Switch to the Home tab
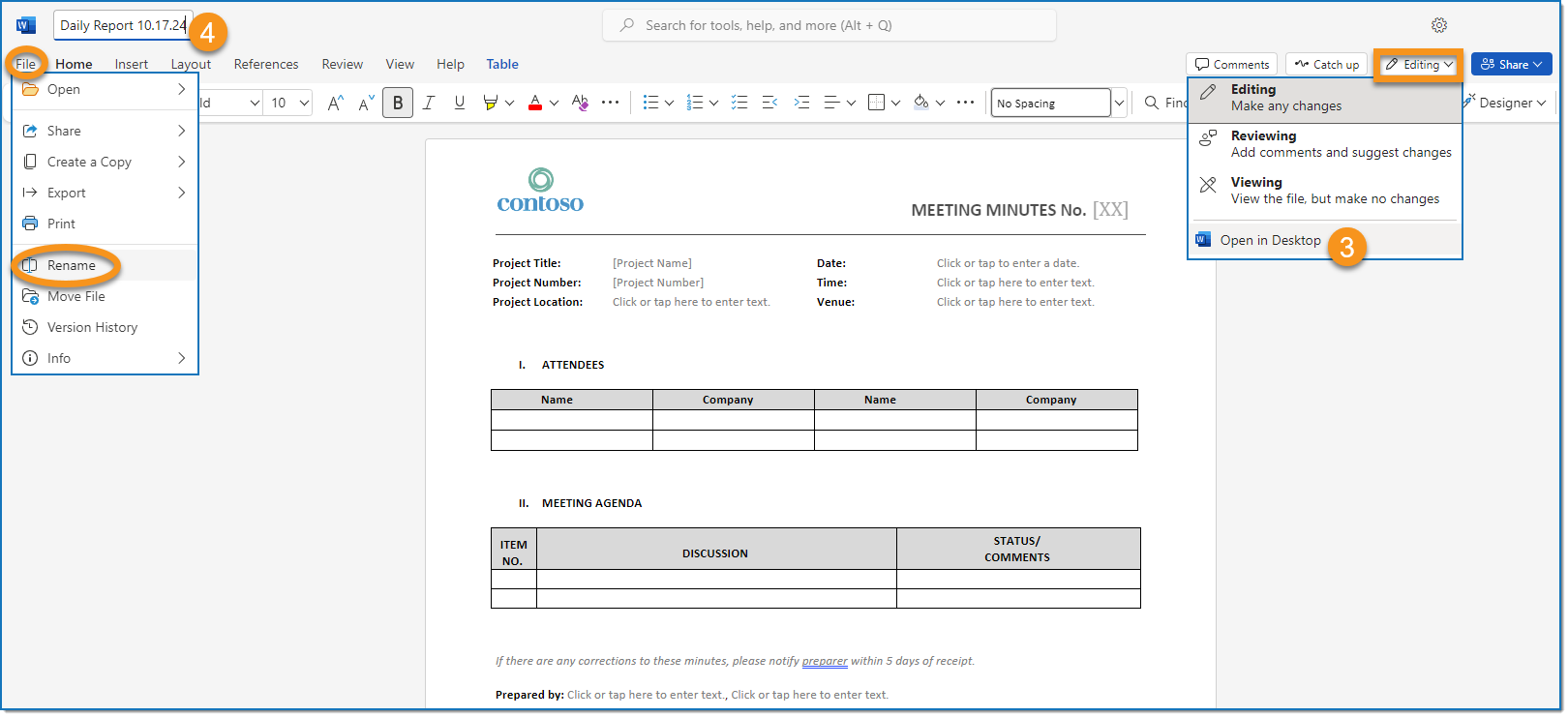1568x717 pixels. coord(74,64)
